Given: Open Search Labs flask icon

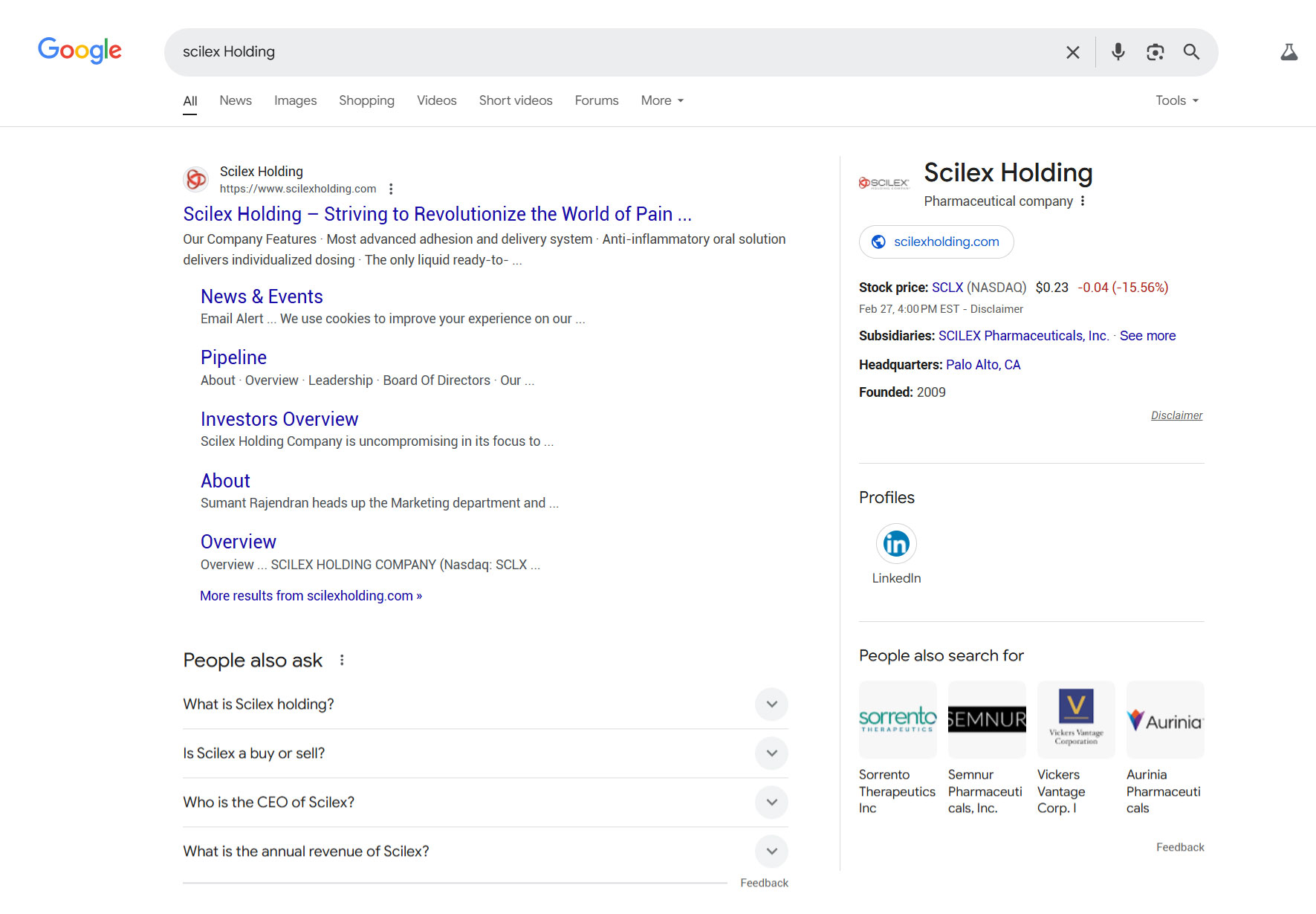Looking at the screenshot, I should coord(1289,52).
